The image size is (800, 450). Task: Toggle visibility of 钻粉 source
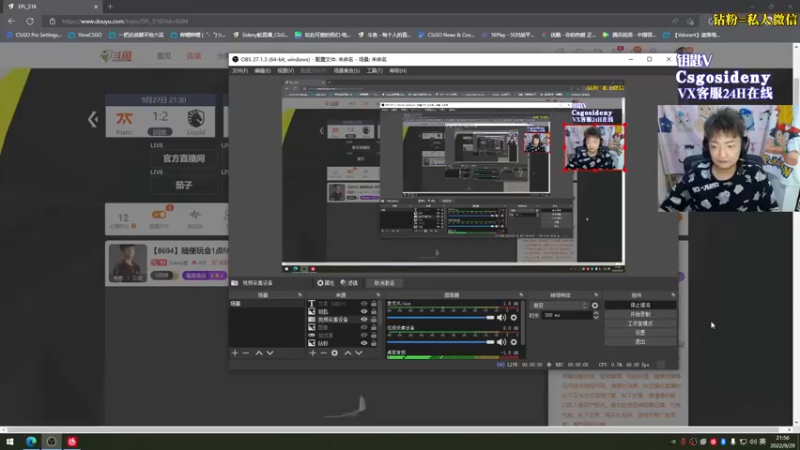coord(364,343)
